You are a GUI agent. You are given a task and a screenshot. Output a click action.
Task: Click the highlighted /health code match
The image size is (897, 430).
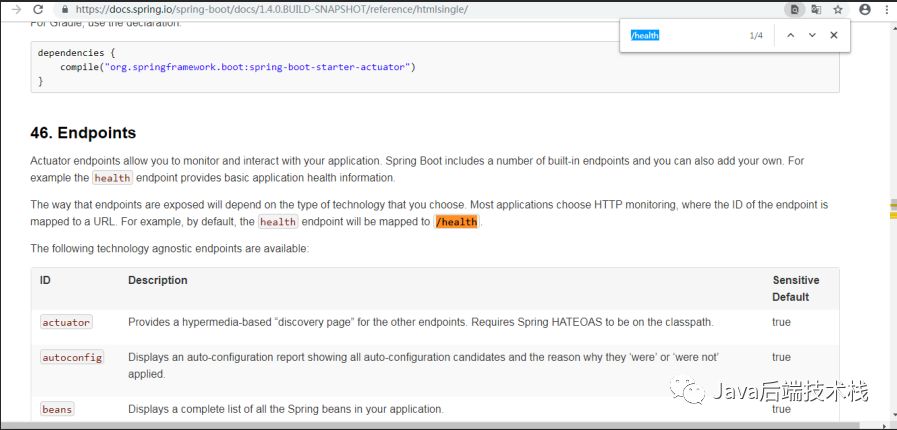457,222
